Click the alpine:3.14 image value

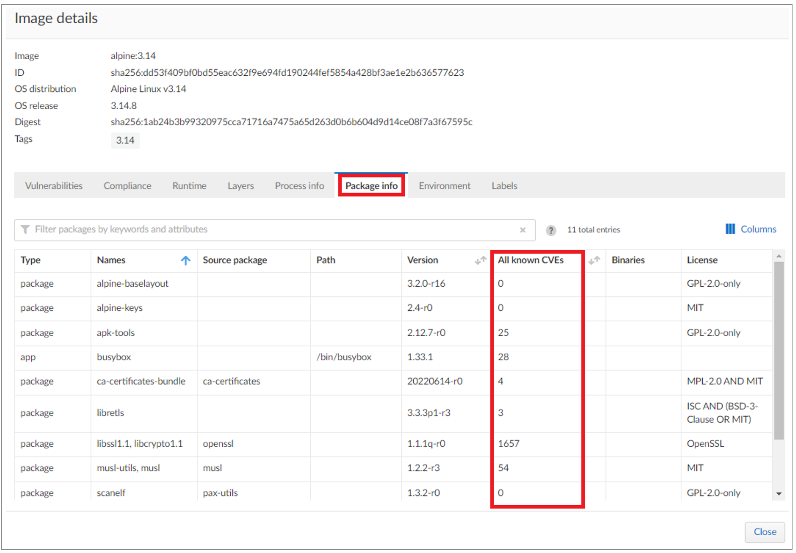click(x=133, y=56)
